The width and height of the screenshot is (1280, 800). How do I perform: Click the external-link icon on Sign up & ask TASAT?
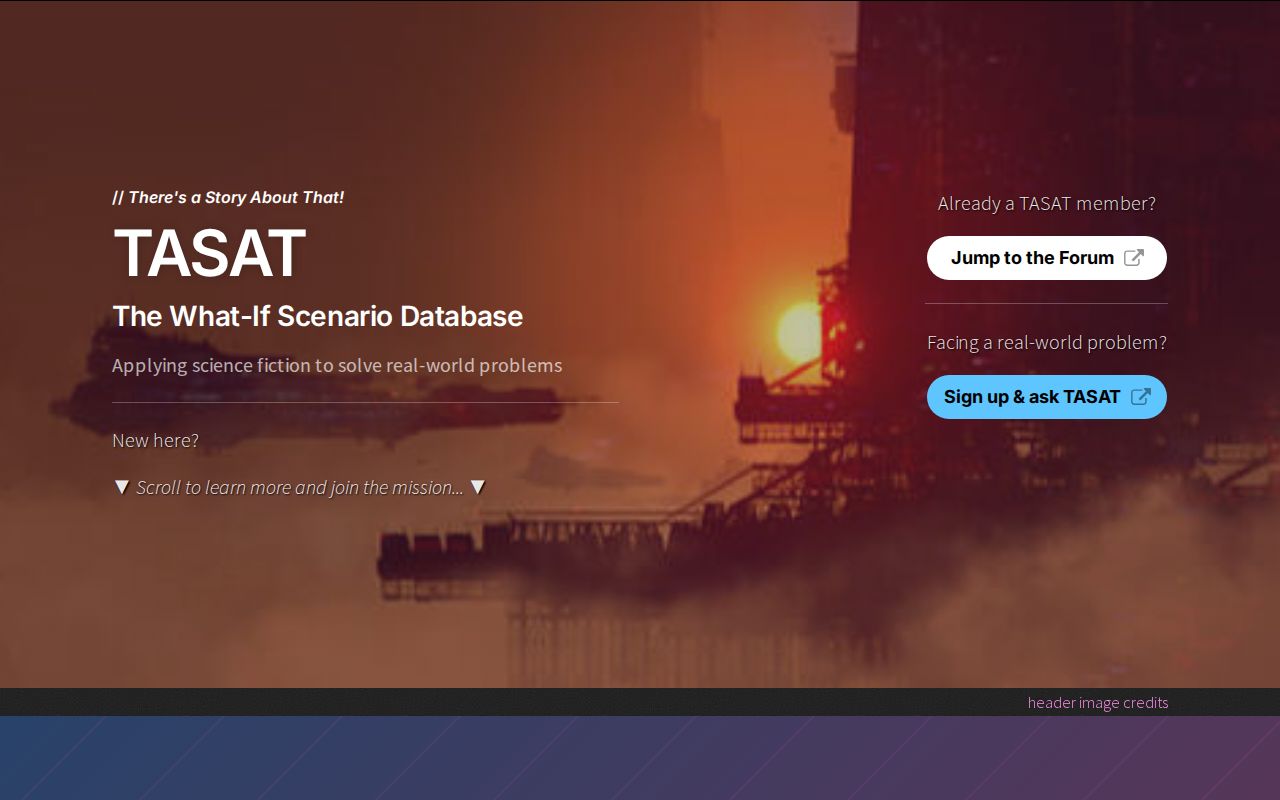(x=1140, y=397)
